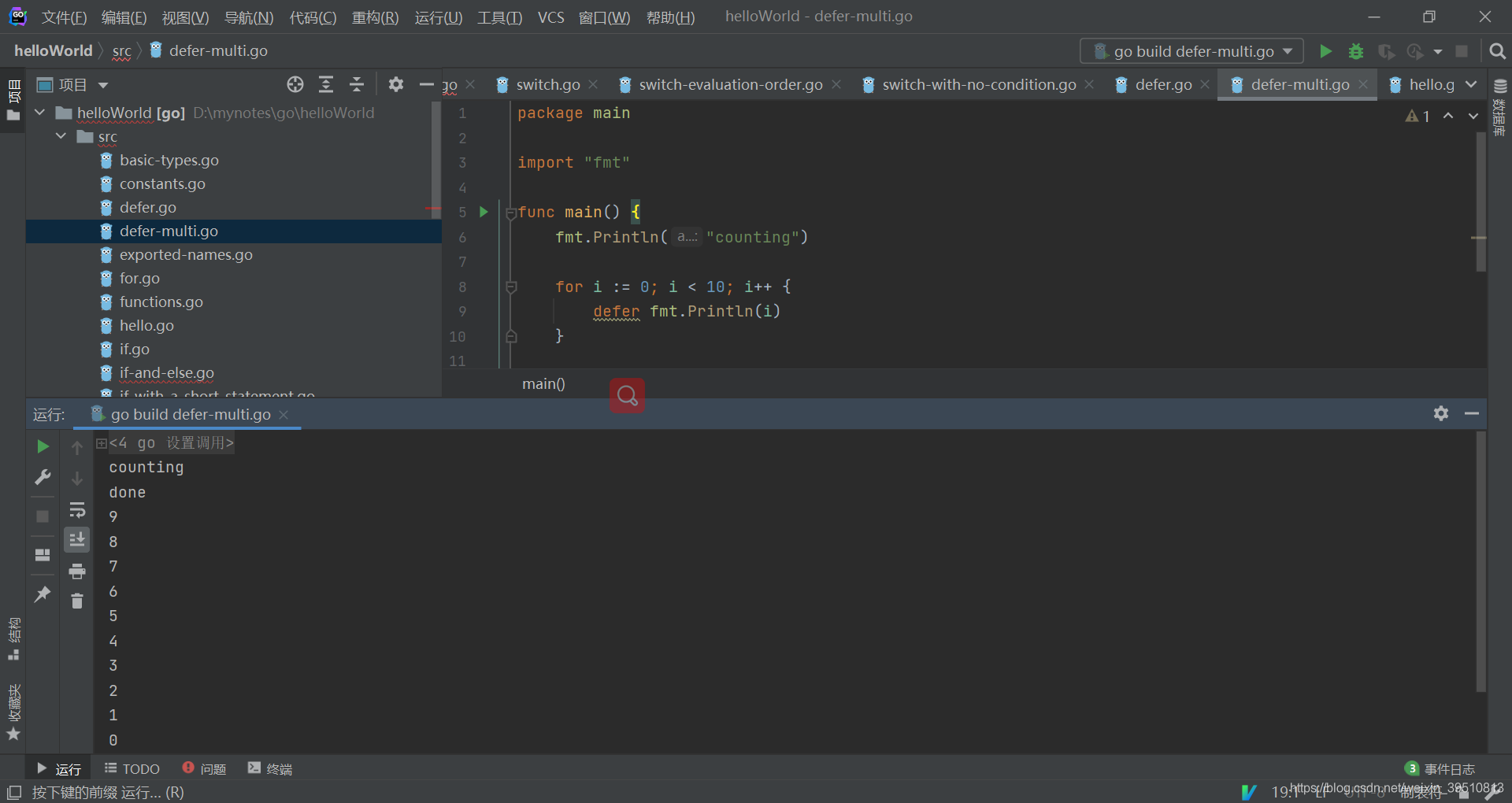This screenshot has width=1512, height=803.
Task: Go down the stack trace arrow
Action: click(77, 478)
